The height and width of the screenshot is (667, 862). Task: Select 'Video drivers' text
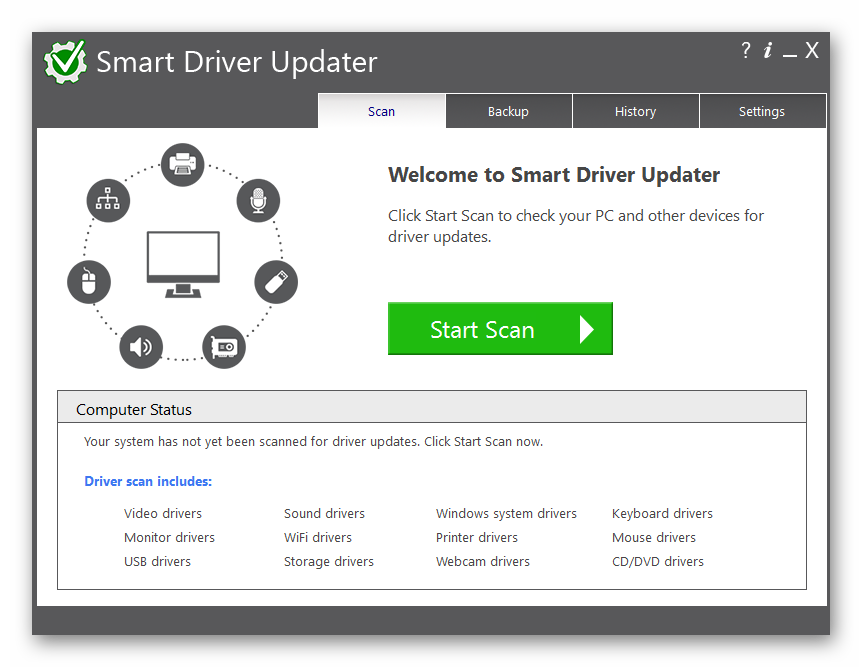(163, 514)
